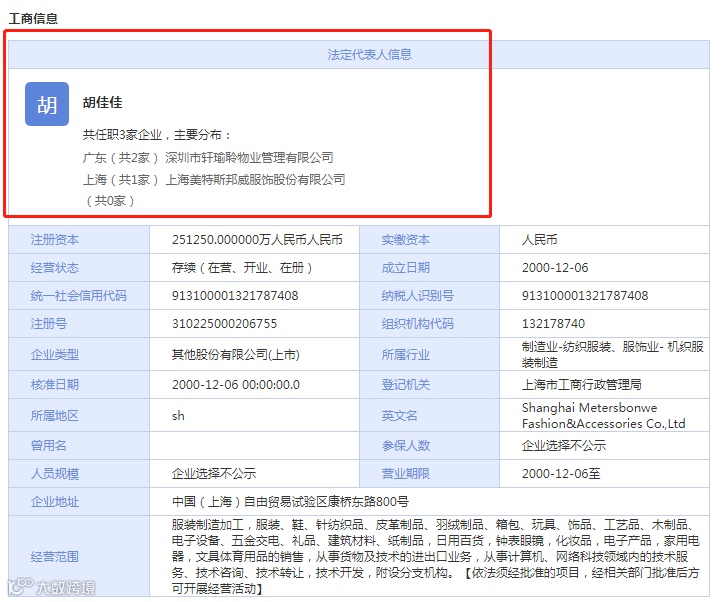Select 企业选择不公示 beside 人员规模
Image resolution: width=721 pixels, height=602 pixels.
[x=214, y=474]
